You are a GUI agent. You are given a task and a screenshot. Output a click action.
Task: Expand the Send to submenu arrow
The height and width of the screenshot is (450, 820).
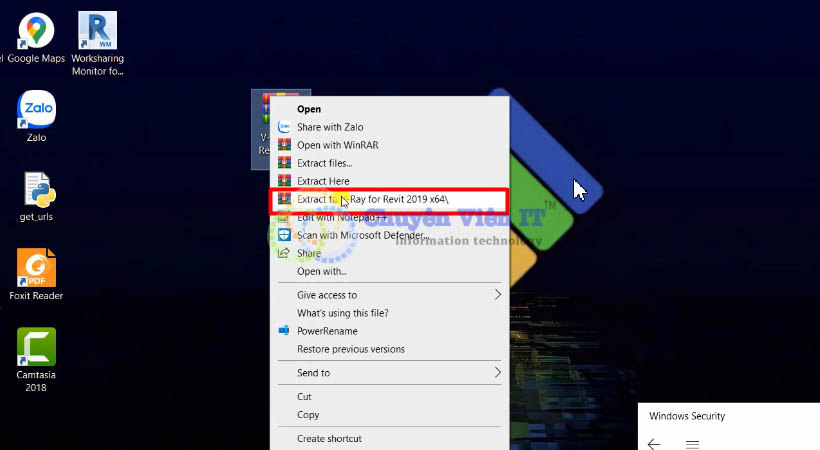(x=498, y=373)
